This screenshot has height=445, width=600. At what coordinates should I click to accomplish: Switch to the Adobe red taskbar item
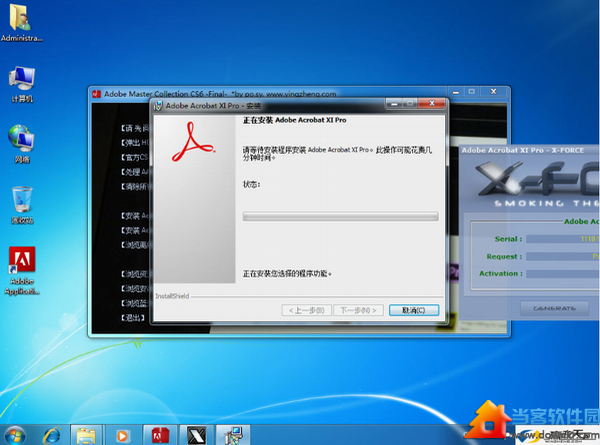[160, 435]
